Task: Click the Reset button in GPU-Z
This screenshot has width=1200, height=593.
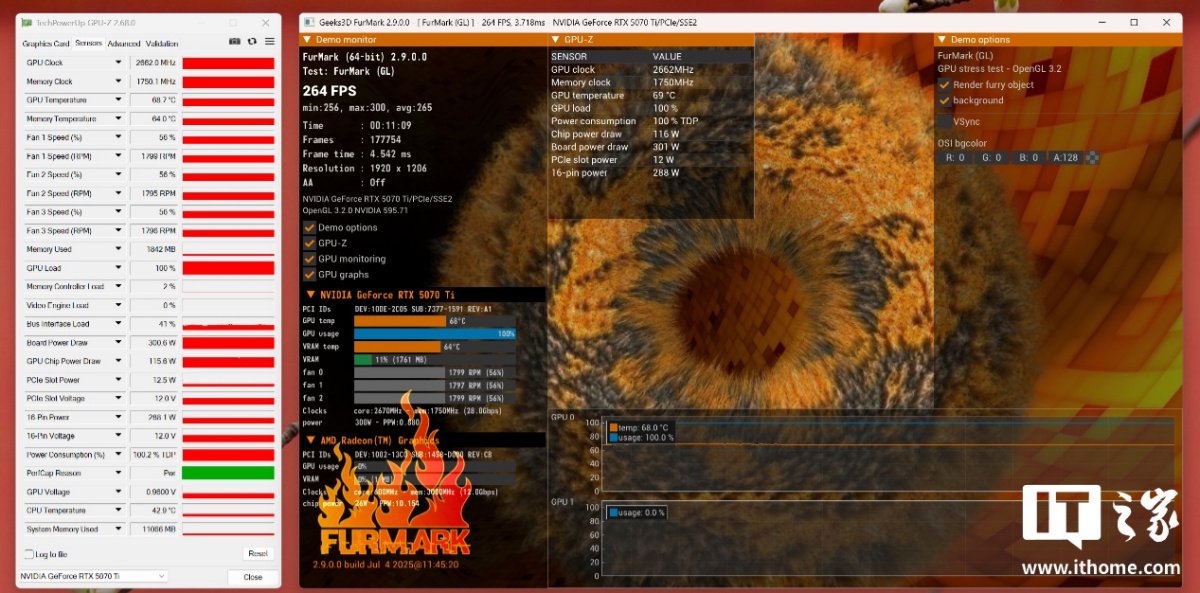Action: [x=257, y=554]
